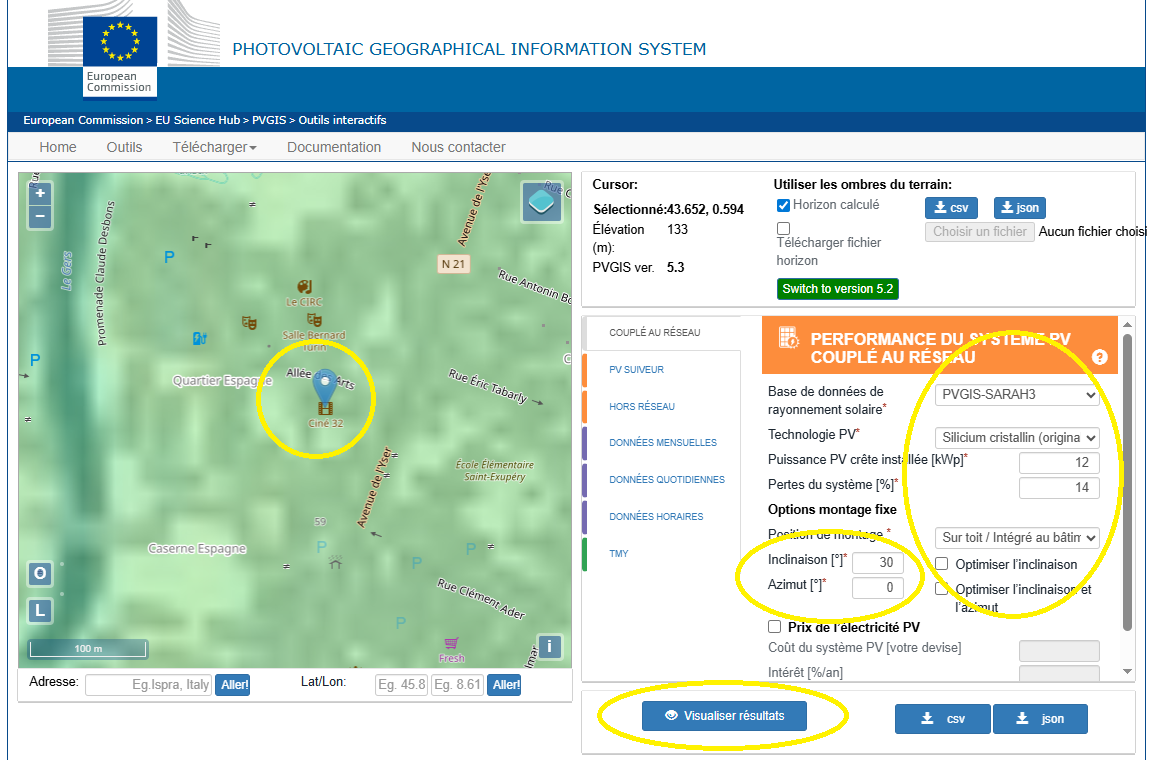Viewport: 1153px width, 760px height.
Task: Click the 'O' map overlay button
Action: pyautogui.click(x=40, y=574)
